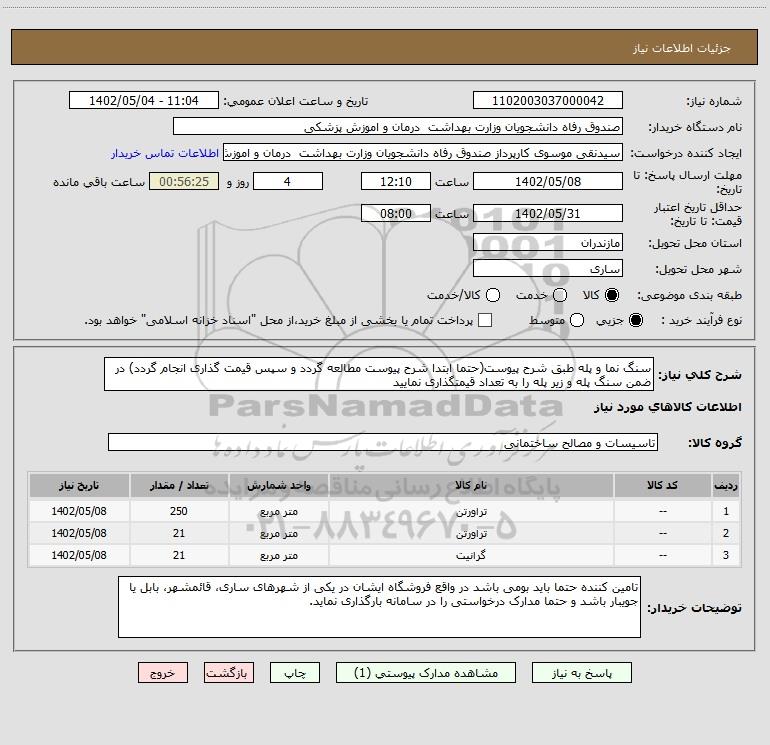Image resolution: width=770 pixels, height=745 pixels.
Task: Select the خدمت radio option
Action: tap(560, 295)
